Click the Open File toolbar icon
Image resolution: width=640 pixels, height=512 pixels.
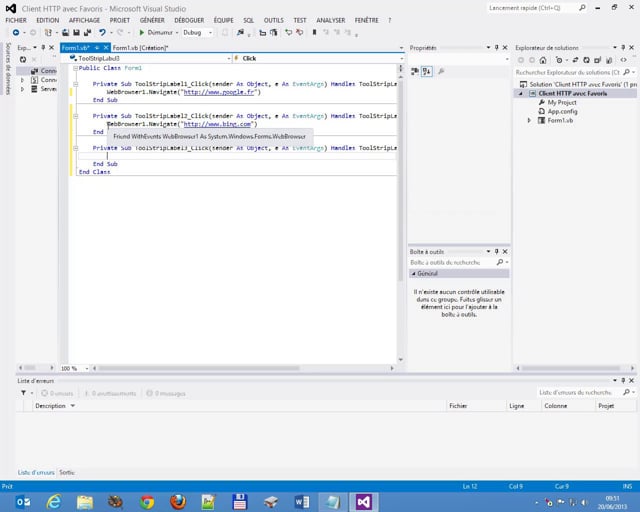[65, 32]
